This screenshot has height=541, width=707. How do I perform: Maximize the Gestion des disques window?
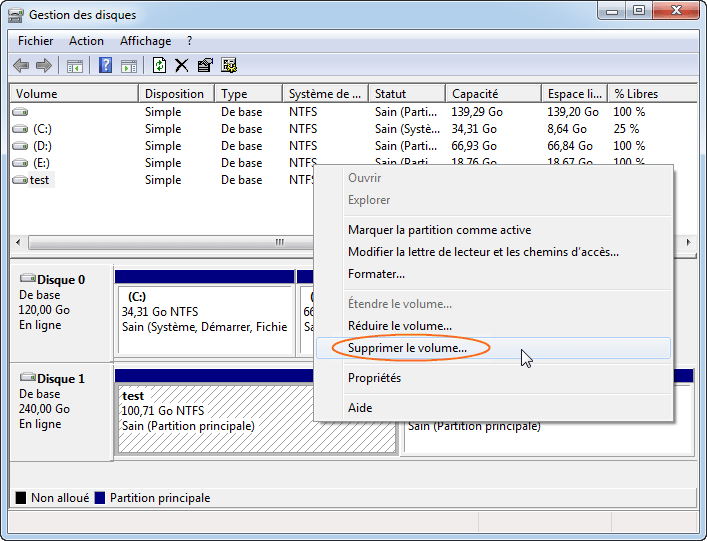638,11
